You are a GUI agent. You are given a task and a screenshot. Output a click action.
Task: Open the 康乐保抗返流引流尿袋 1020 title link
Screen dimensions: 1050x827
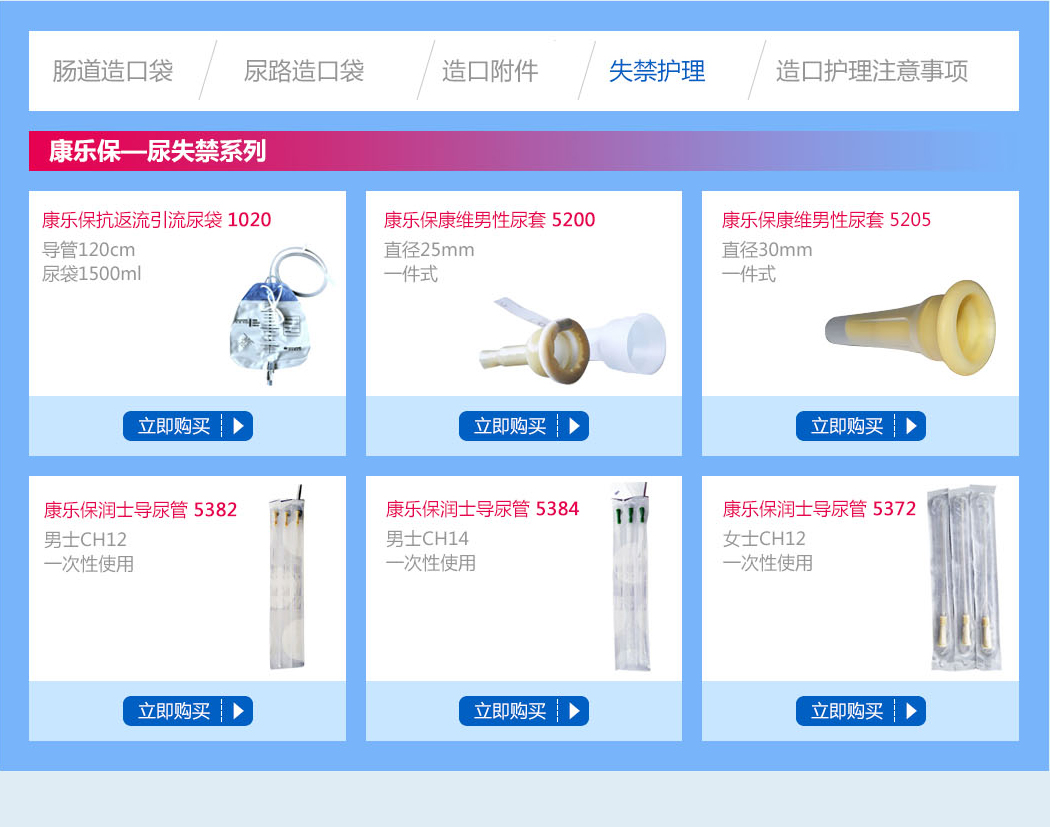pos(157,220)
